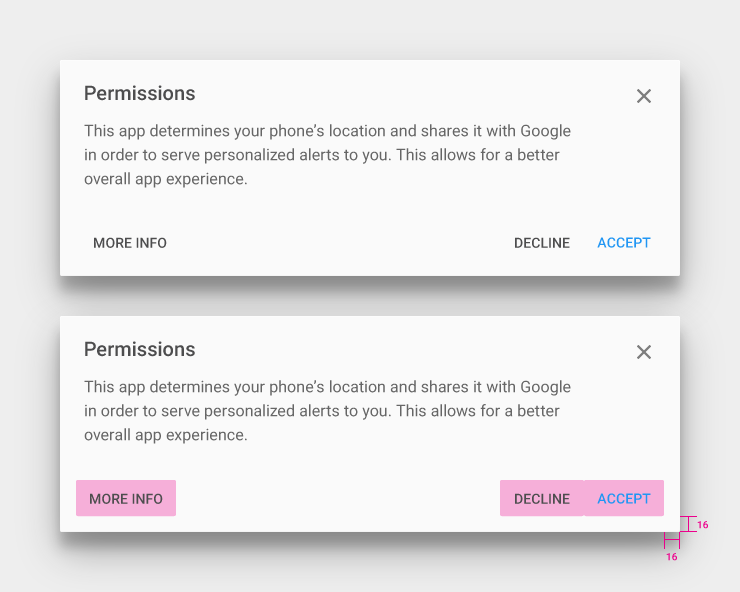Image resolution: width=740 pixels, height=592 pixels.
Task: Dismiss the lower Permissions dialog using X icon
Action: (644, 352)
